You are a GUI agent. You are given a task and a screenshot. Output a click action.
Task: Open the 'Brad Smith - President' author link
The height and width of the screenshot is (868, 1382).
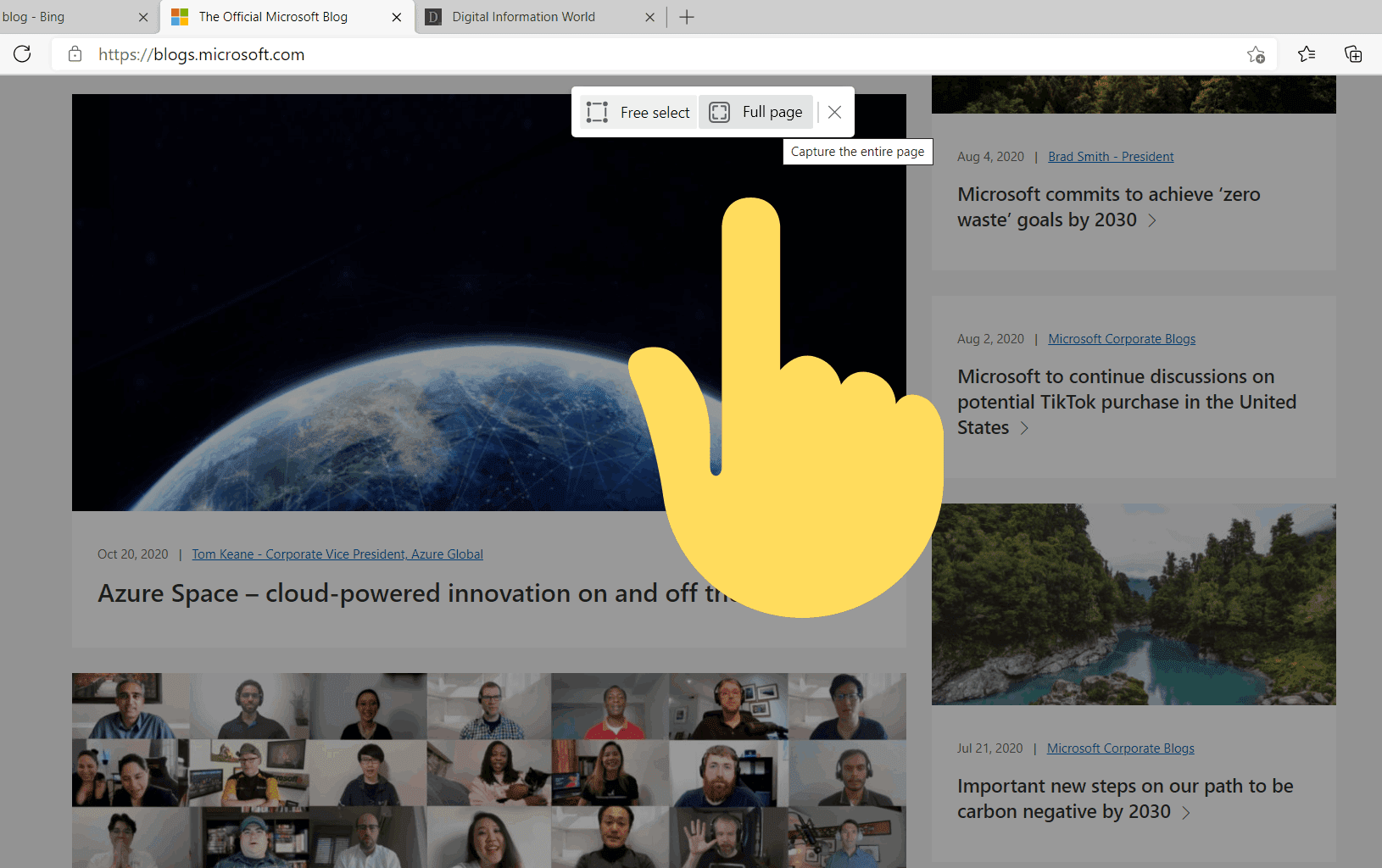click(x=1111, y=156)
